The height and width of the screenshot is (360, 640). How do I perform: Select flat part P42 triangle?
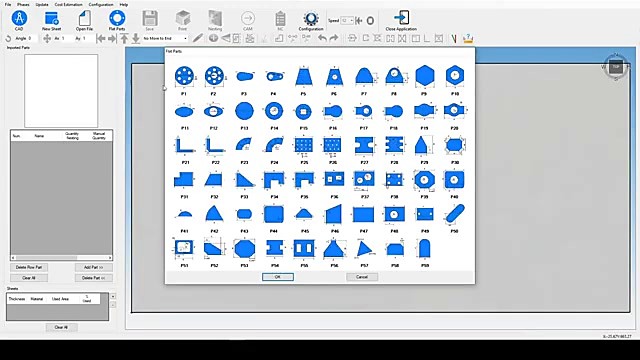pyautogui.click(x=214, y=213)
